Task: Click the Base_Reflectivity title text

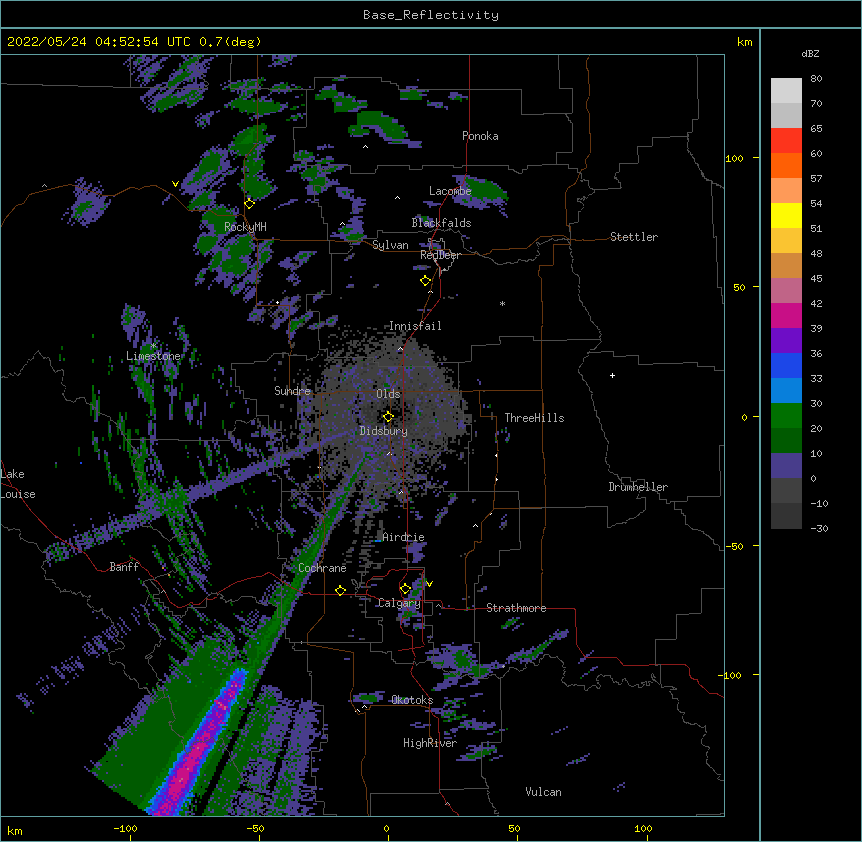Action: [x=431, y=15]
